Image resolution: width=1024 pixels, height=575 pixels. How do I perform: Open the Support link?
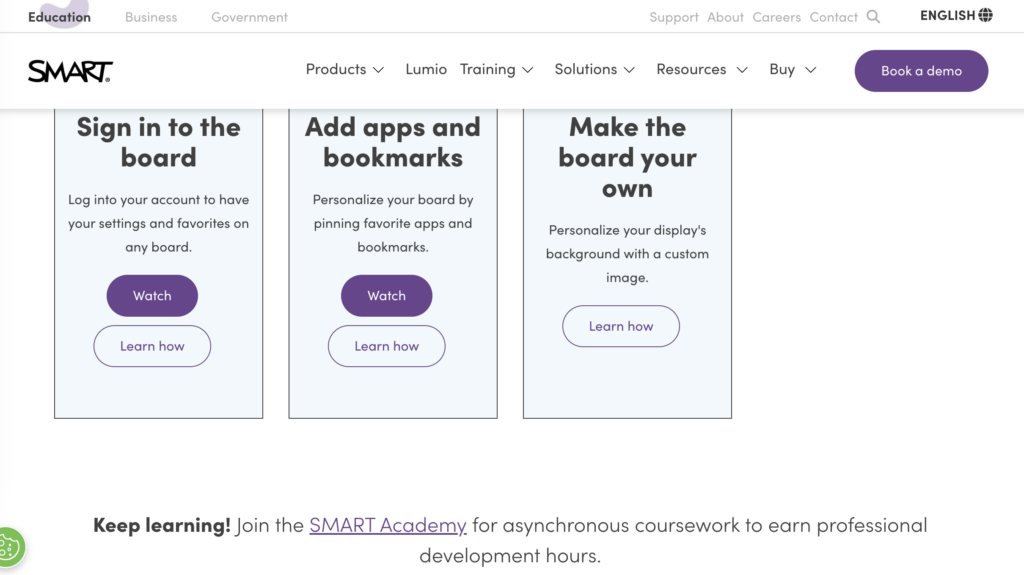click(x=674, y=17)
